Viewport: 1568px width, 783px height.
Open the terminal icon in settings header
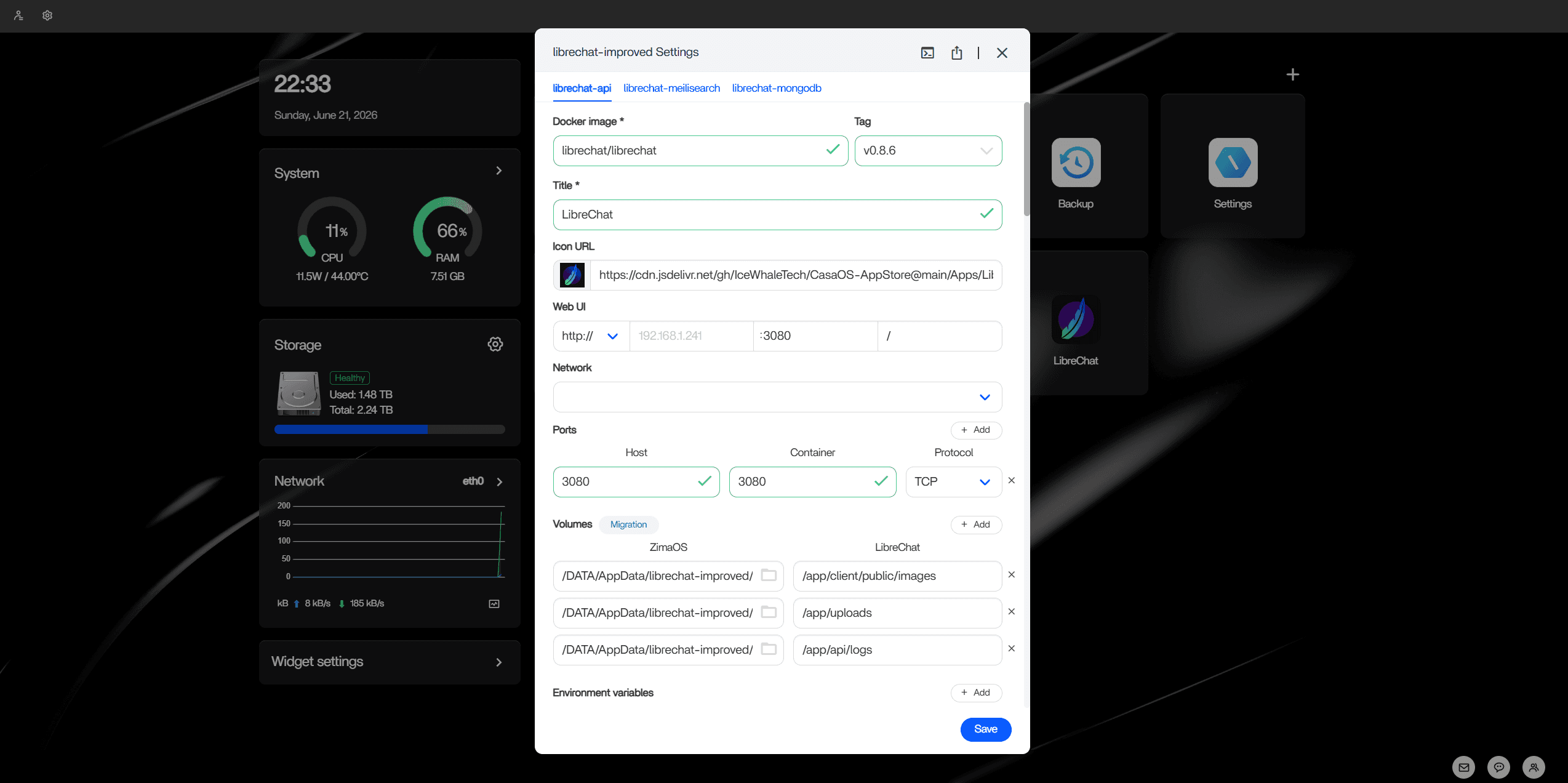[927, 53]
